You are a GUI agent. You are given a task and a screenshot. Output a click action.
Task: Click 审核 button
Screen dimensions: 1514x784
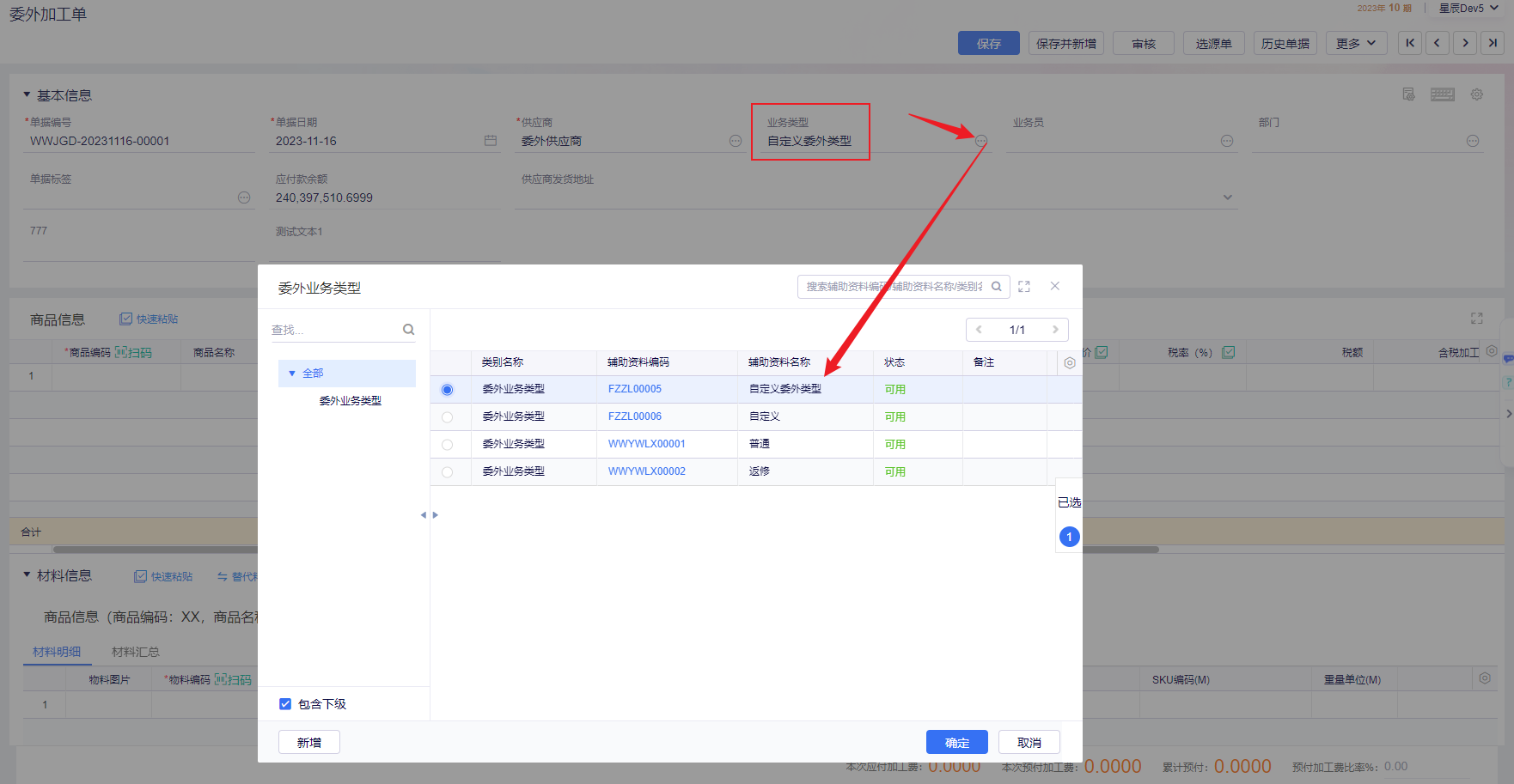1144,43
